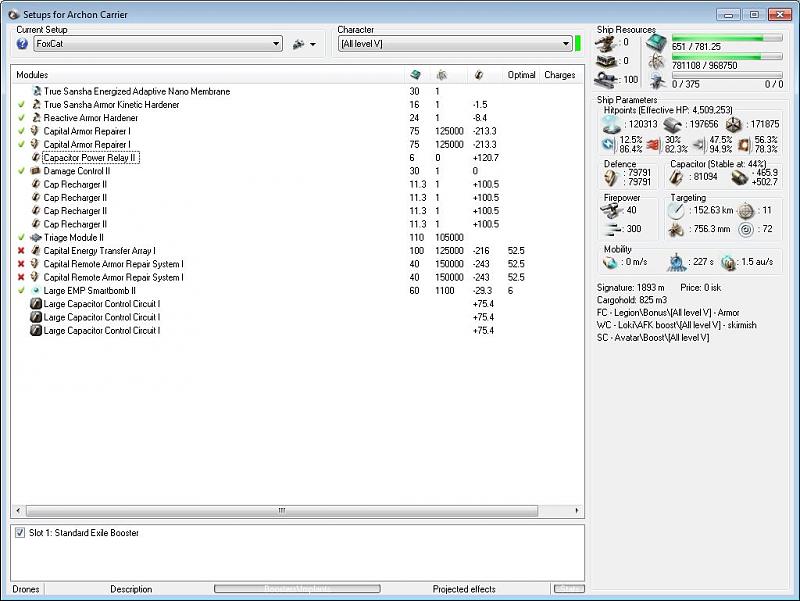Click the launcher hardpoints icon

[607, 61]
